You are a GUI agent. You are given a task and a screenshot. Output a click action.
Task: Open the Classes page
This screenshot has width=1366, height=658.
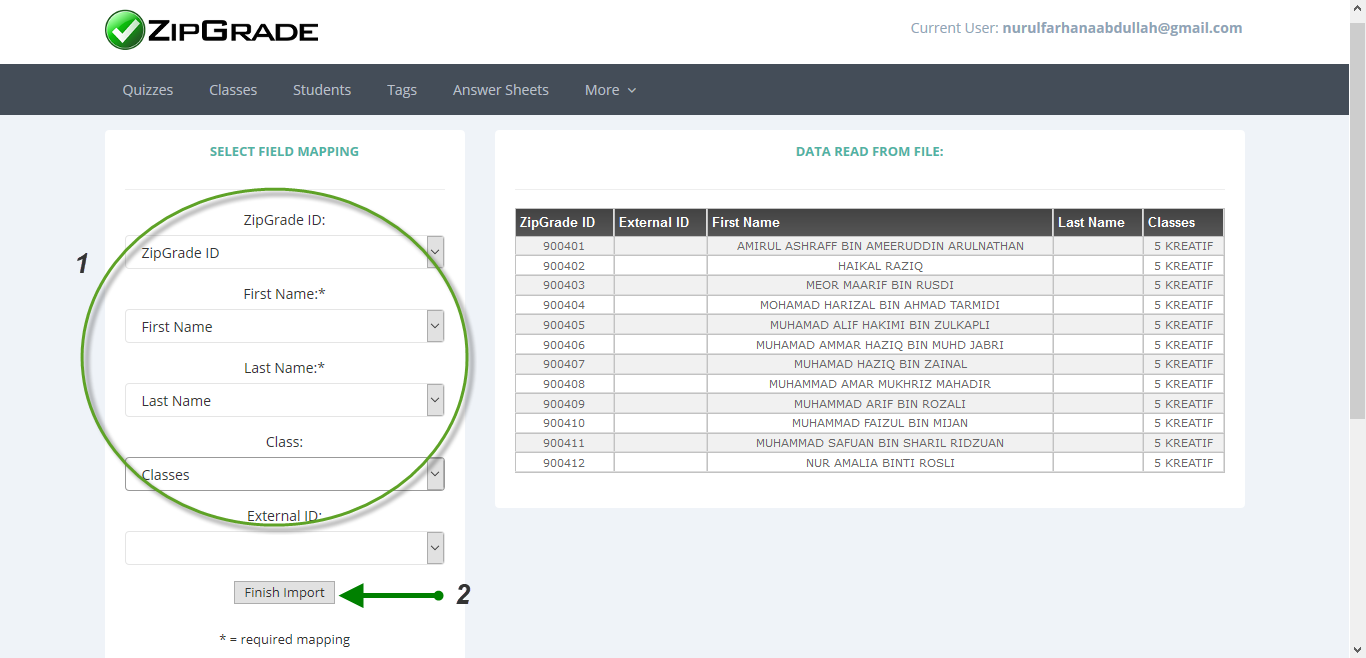[233, 90]
